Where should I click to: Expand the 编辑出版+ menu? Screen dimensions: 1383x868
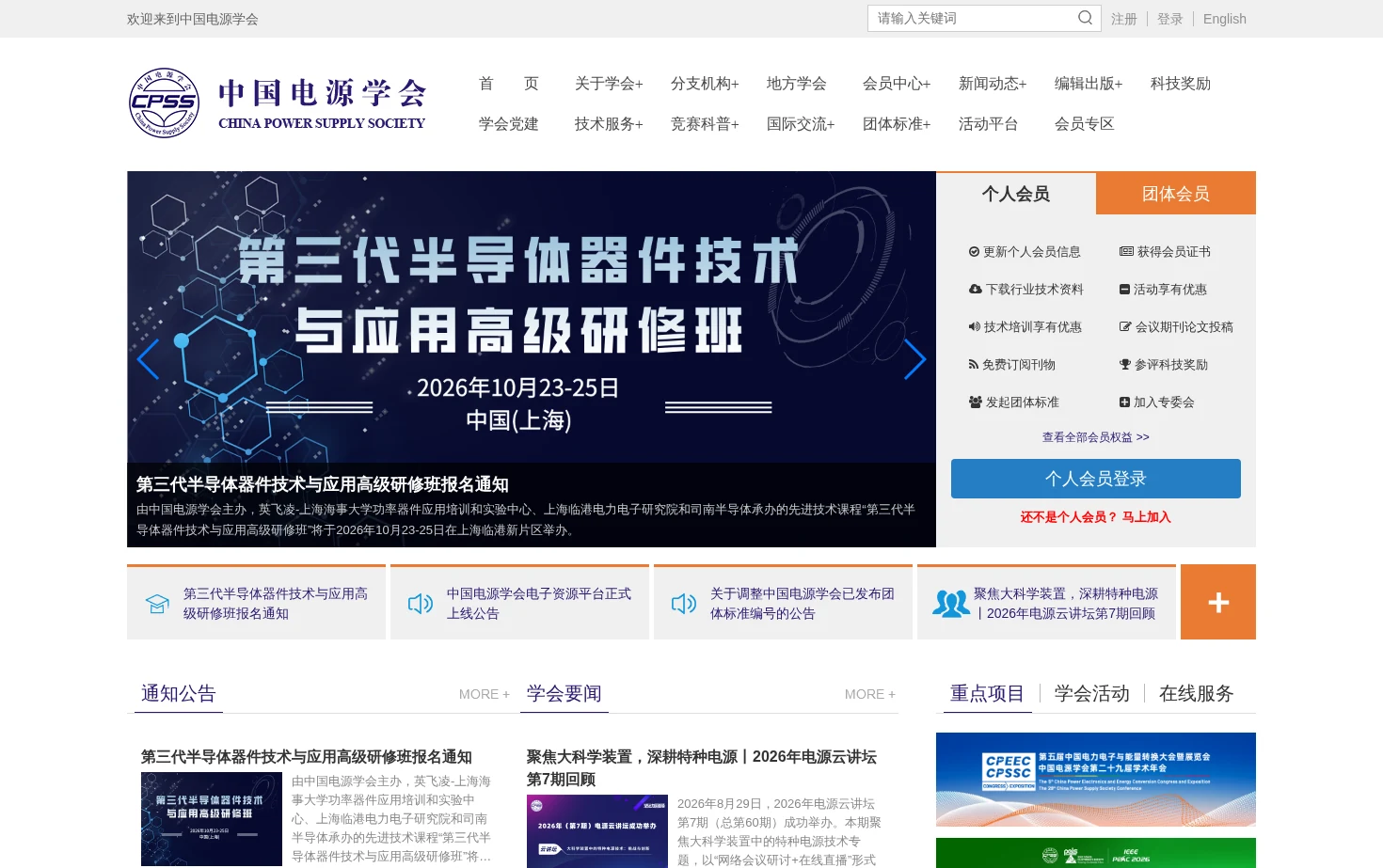tap(1089, 84)
